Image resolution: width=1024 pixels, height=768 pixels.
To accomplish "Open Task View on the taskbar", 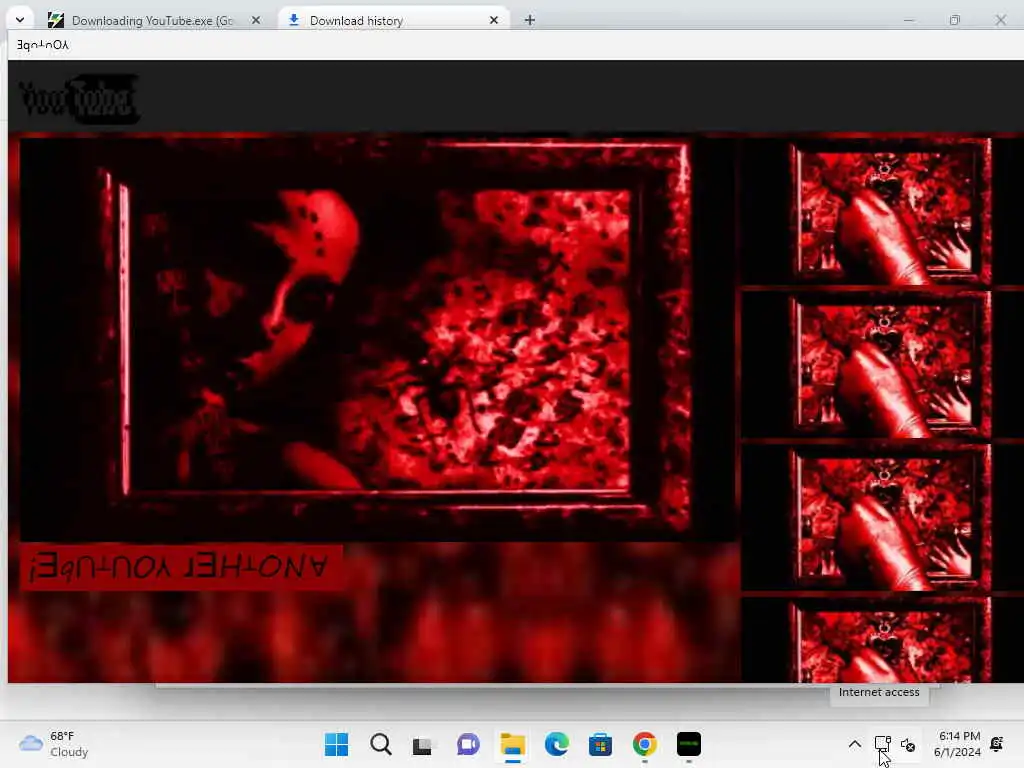I will tap(423, 744).
